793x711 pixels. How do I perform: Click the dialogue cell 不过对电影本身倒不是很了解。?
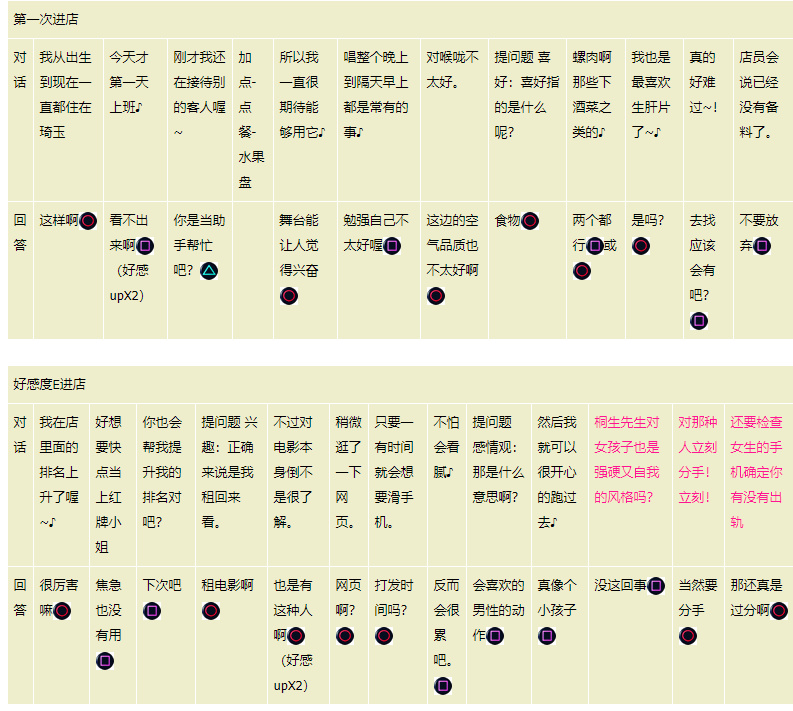[x=298, y=485]
